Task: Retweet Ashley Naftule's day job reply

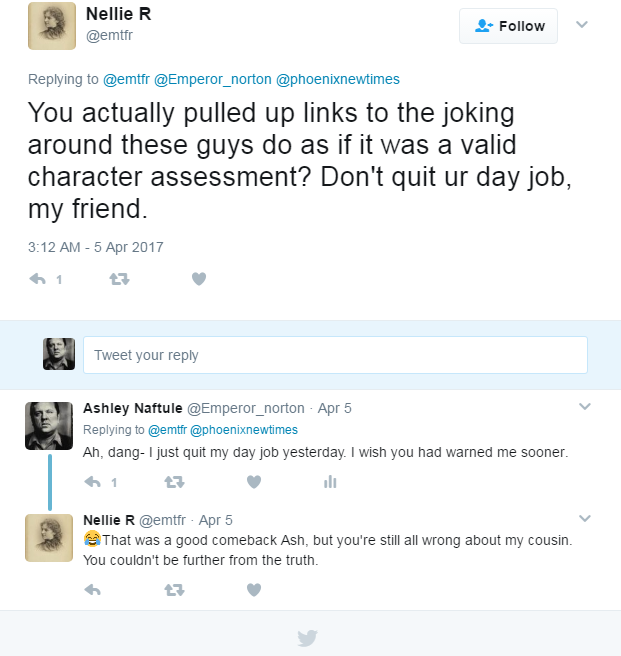Action: pos(173,482)
